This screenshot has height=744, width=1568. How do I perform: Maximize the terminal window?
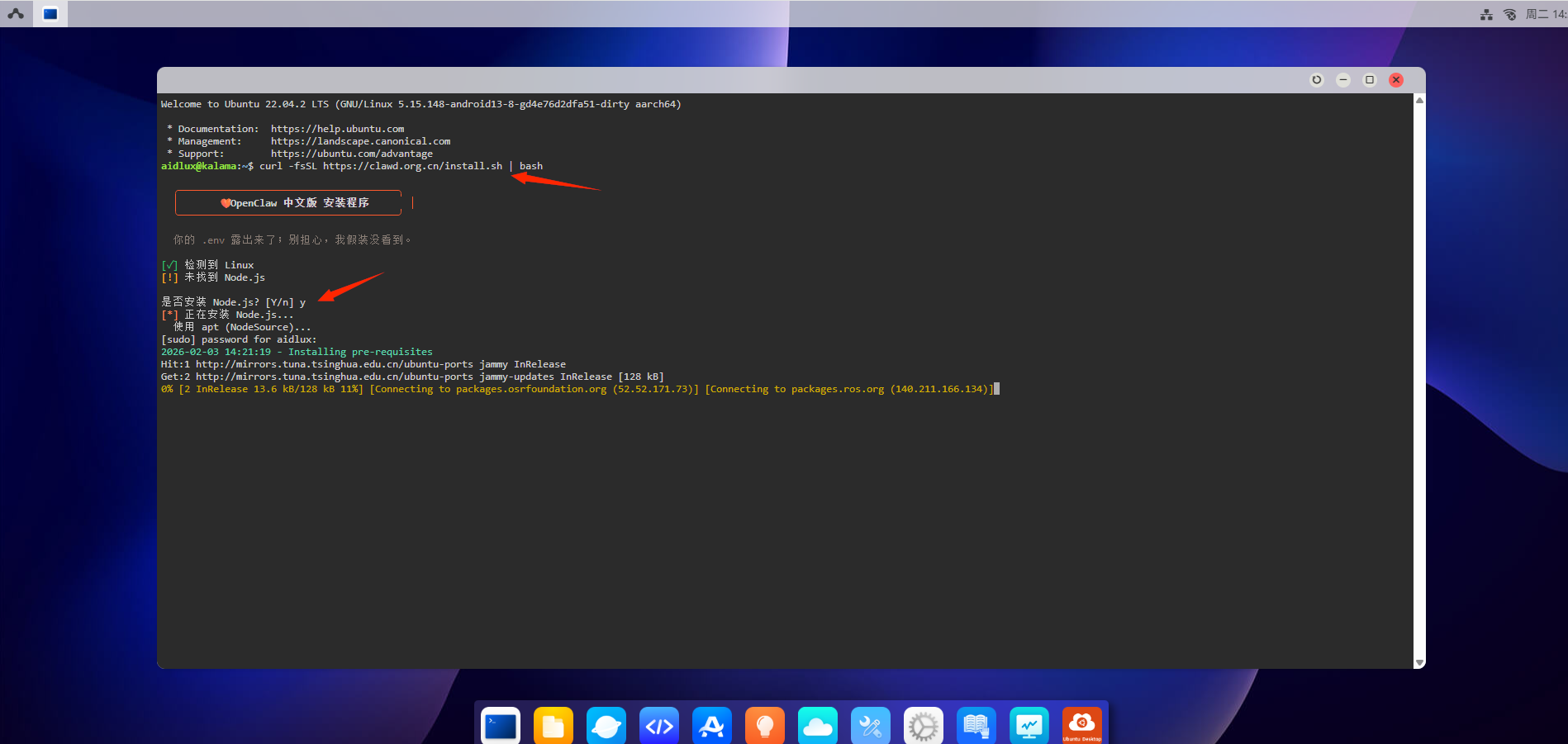coord(1370,80)
